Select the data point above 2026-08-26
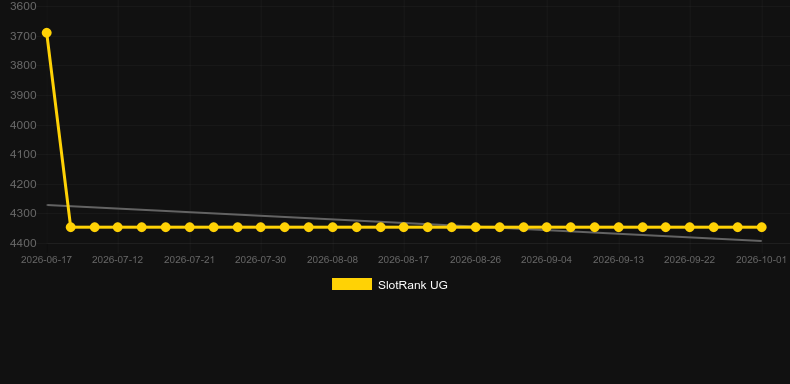Screen dimensions: 790x384 click(x=476, y=227)
